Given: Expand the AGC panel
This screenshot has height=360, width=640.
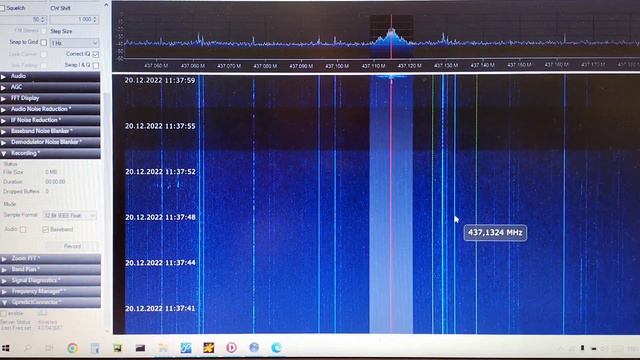Looking at the screenshot, I should click(50, 87).
